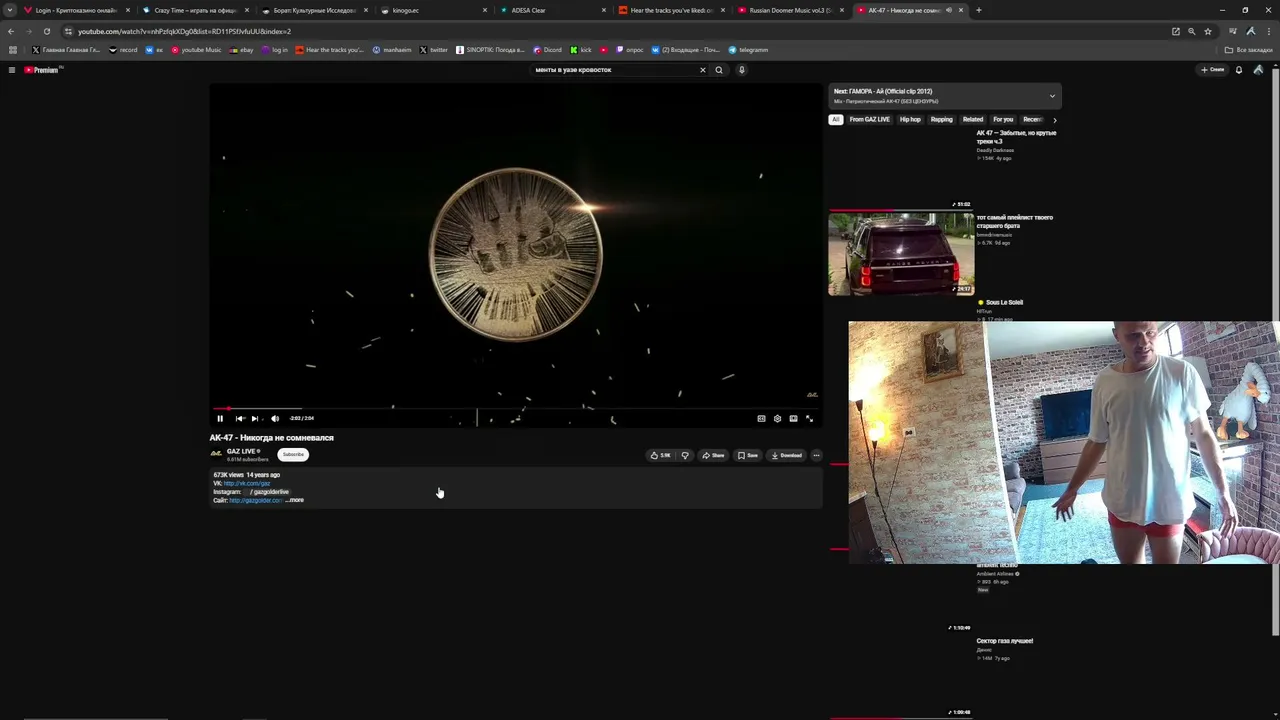Open GAZ LIVE channel name link

pyautogui.click(x=241, y=451)
